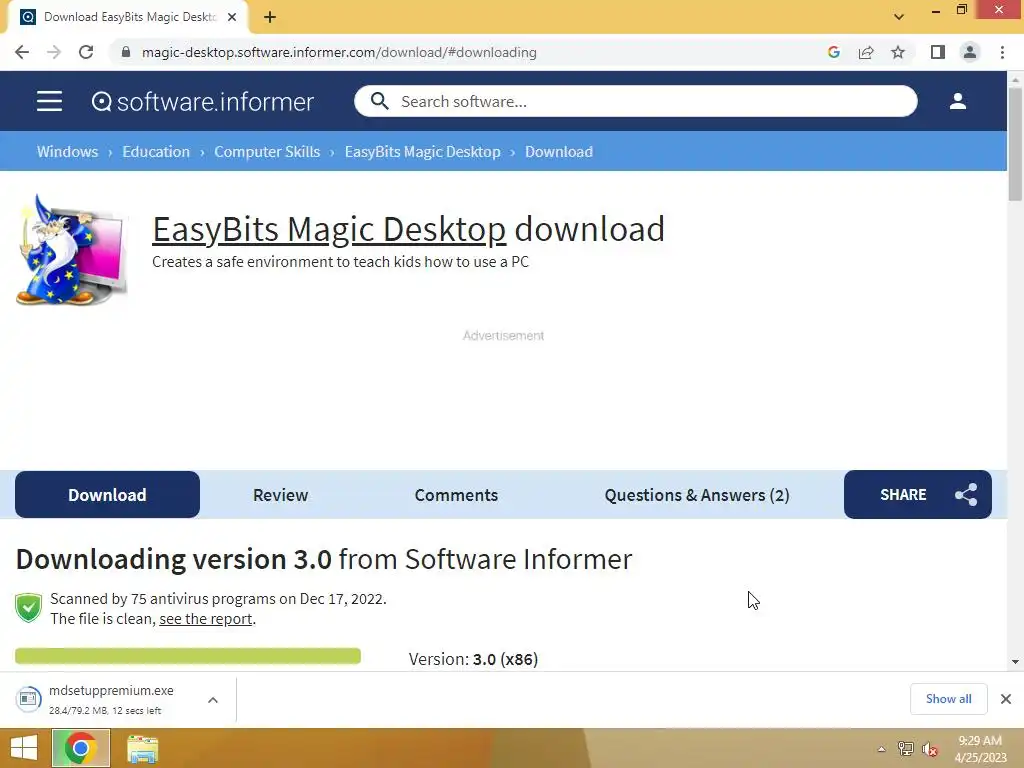Click the EasyBits wizard product thumbnail

[72, 250]
